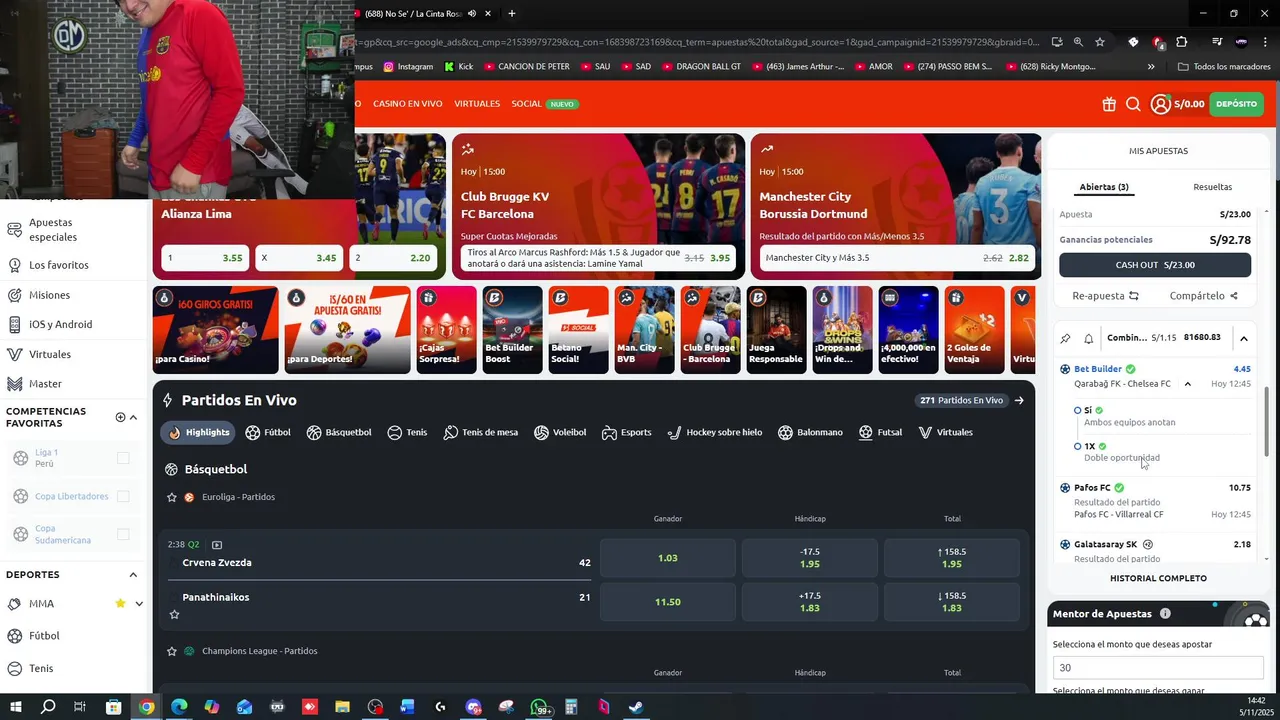Image resolution: width=1280 pixels, height=720 pixels.
Task: Open the Todos los marcadores folder
Action: point(1224,67)
